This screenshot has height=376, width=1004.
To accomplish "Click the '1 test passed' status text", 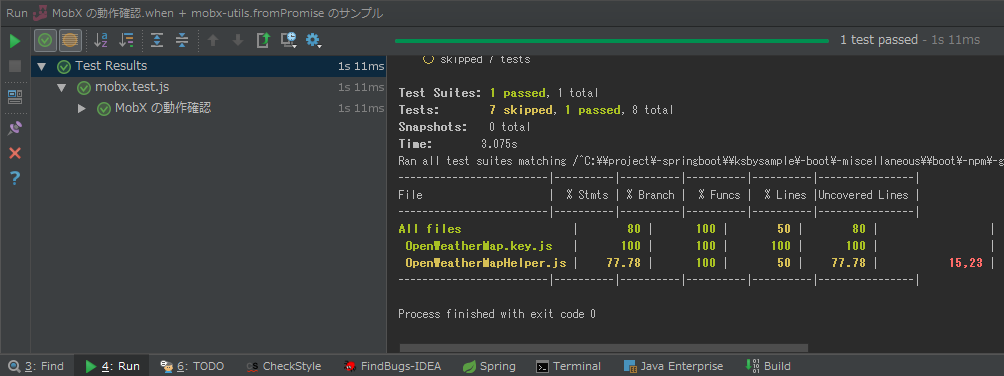I will [x=878, y=40].
